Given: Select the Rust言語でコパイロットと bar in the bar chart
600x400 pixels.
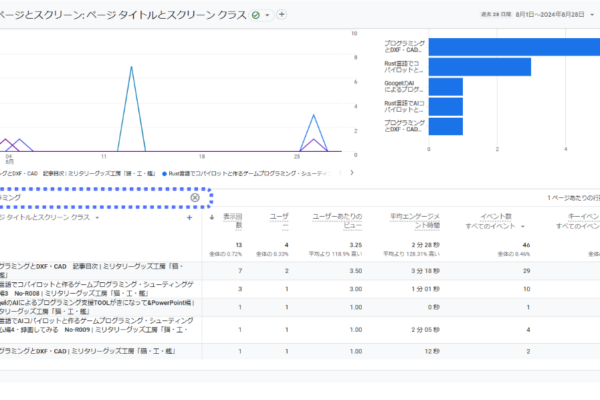Looking at the screenshot, I should point(479,67).
